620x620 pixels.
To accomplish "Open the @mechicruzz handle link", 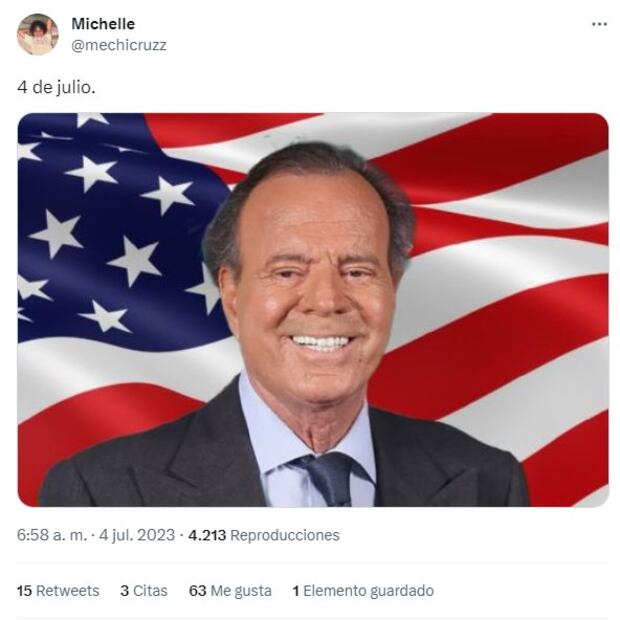I will [119, 45].
